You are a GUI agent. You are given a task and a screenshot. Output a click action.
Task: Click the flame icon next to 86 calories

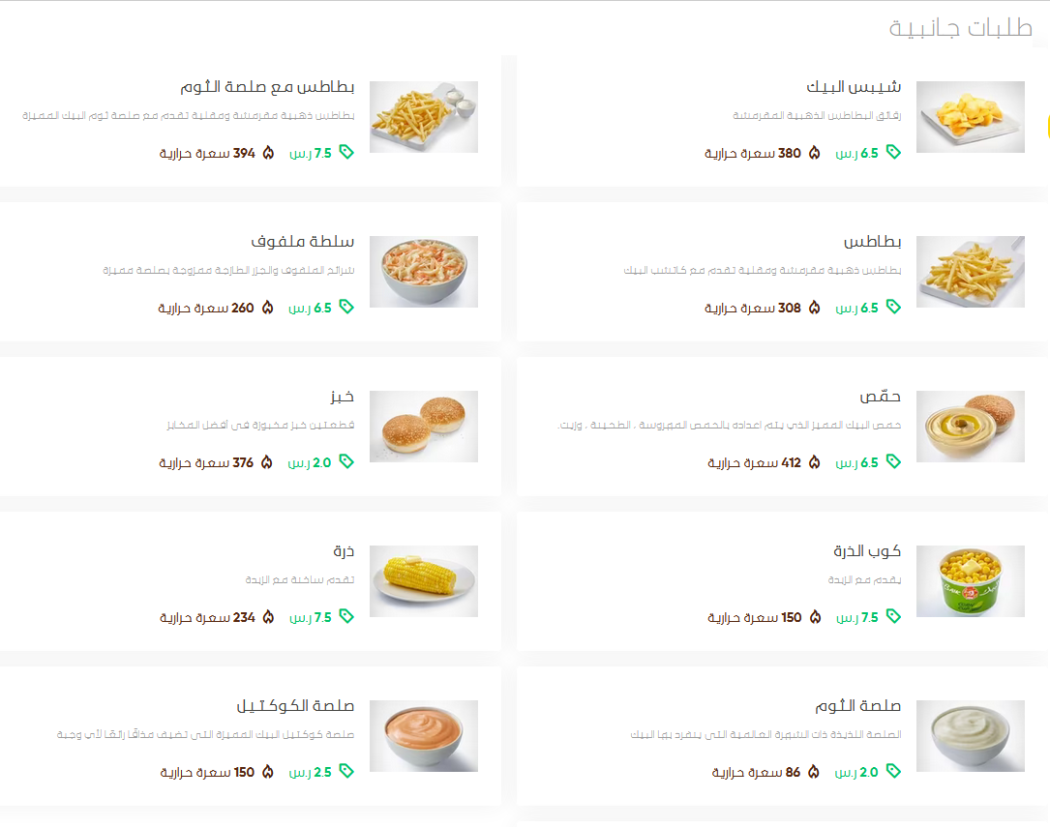[814, 771]
